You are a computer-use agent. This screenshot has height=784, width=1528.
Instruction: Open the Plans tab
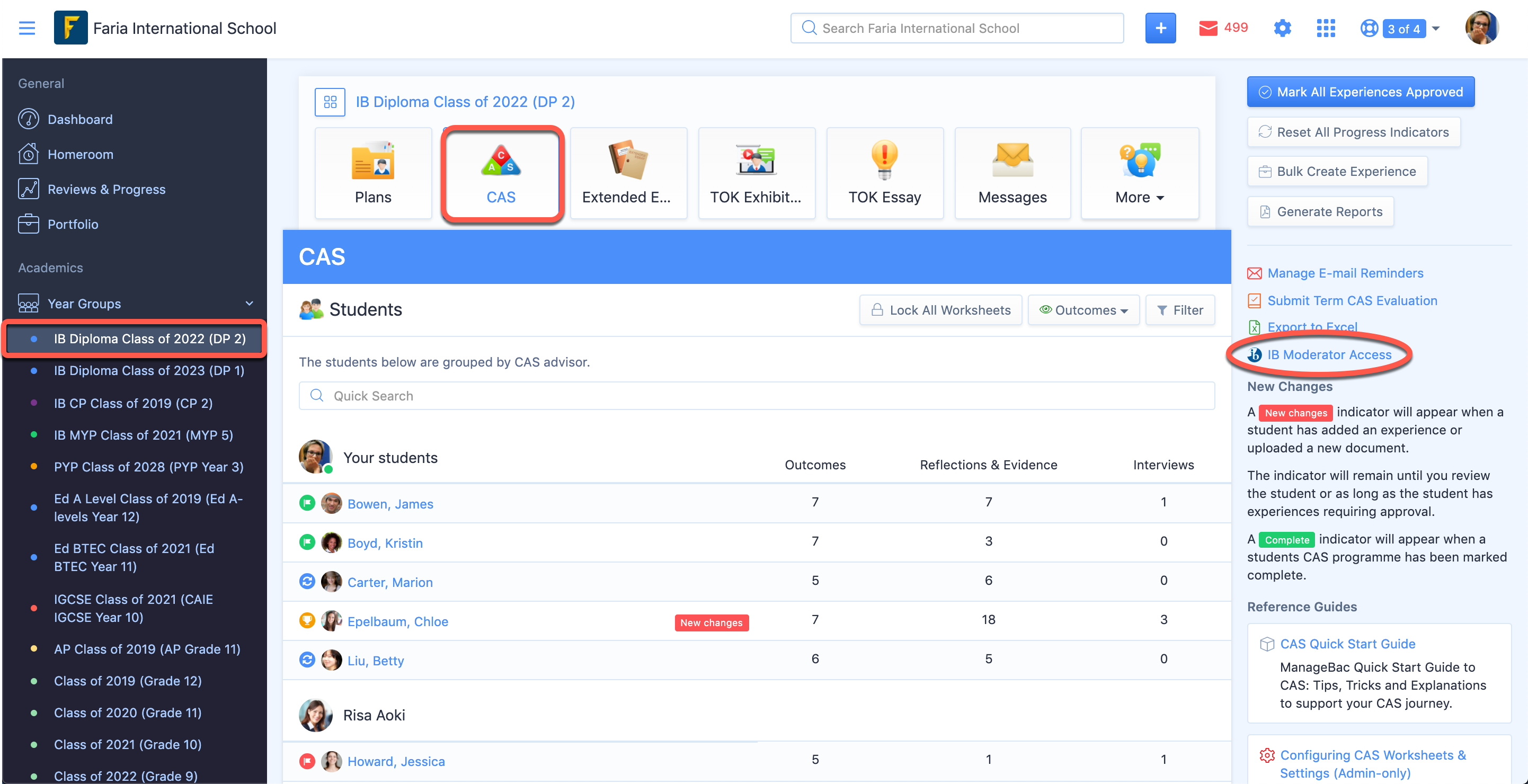pyautogui.click(x=373, y=173)
